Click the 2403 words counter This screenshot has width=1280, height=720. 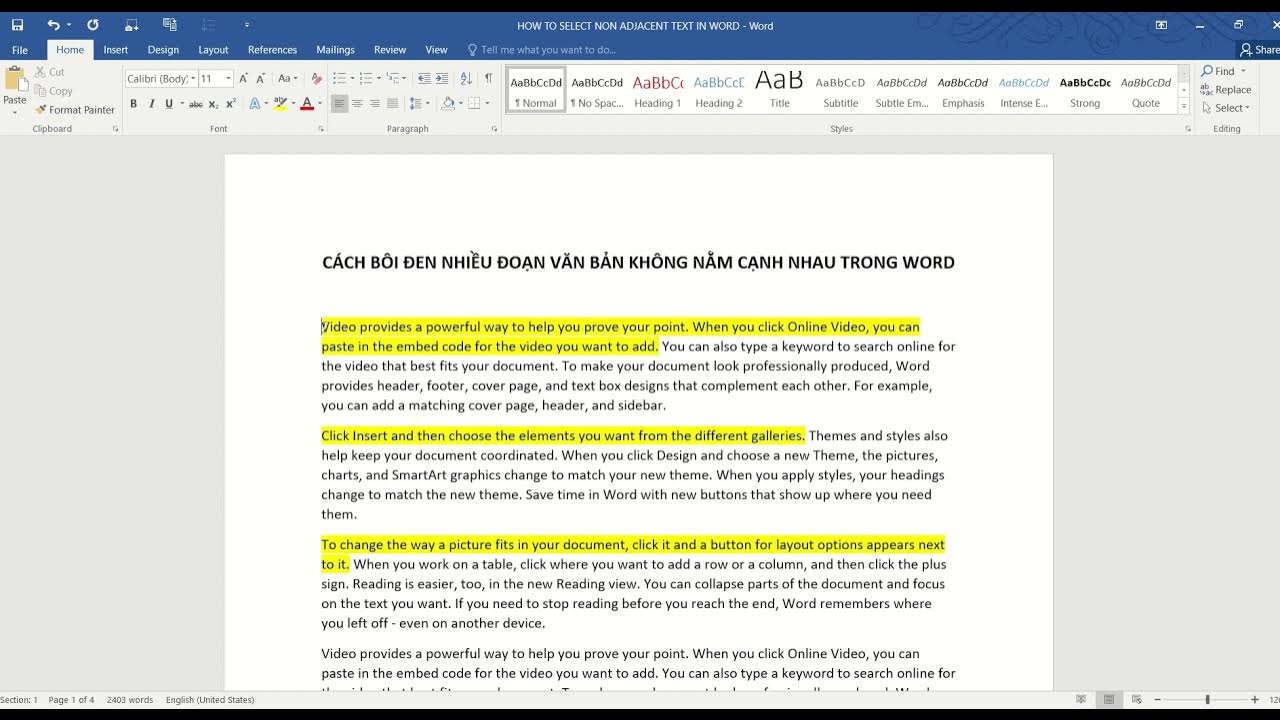(x=129, y=700)
